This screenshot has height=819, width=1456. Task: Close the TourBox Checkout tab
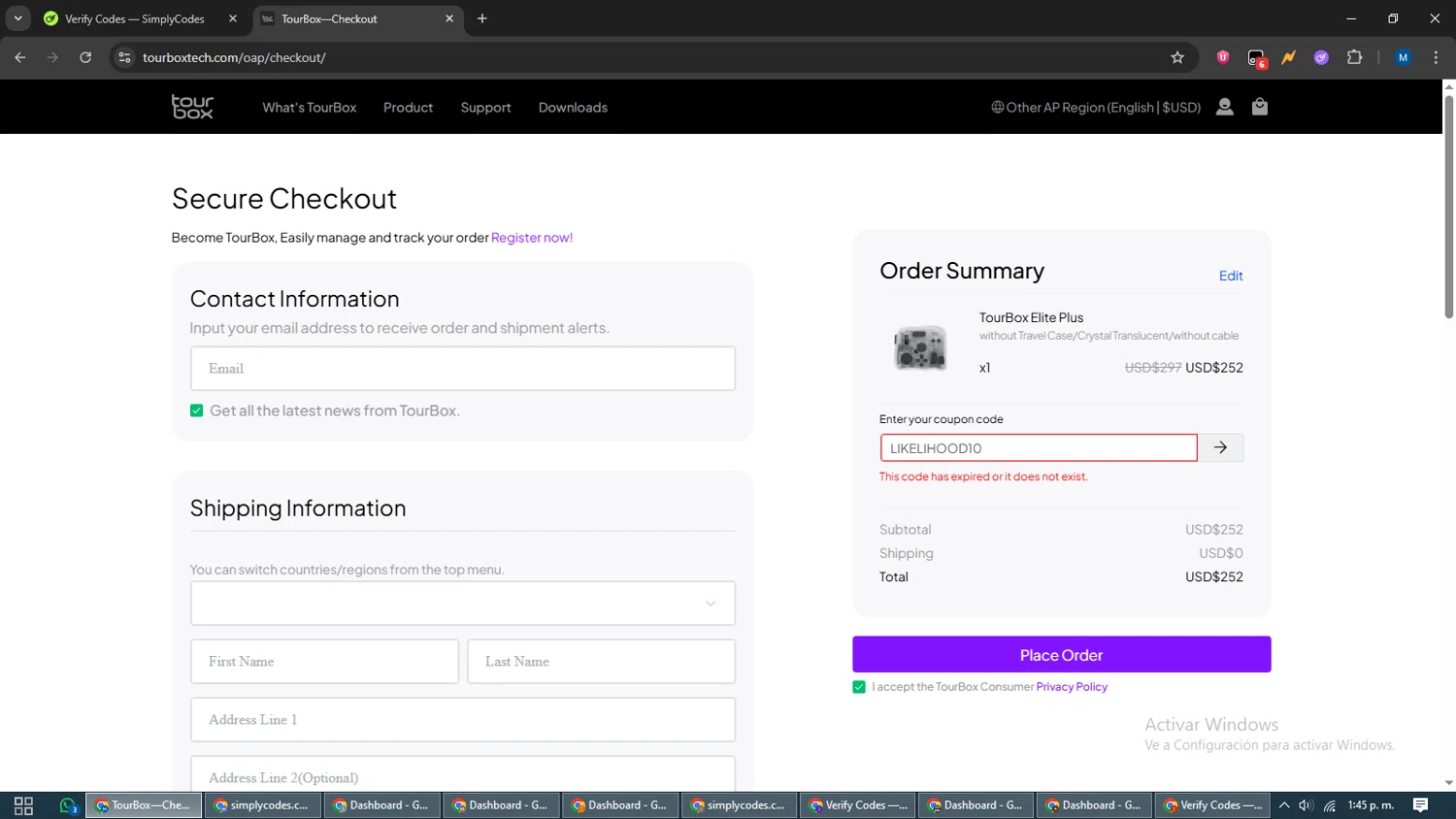coord(449,18)
